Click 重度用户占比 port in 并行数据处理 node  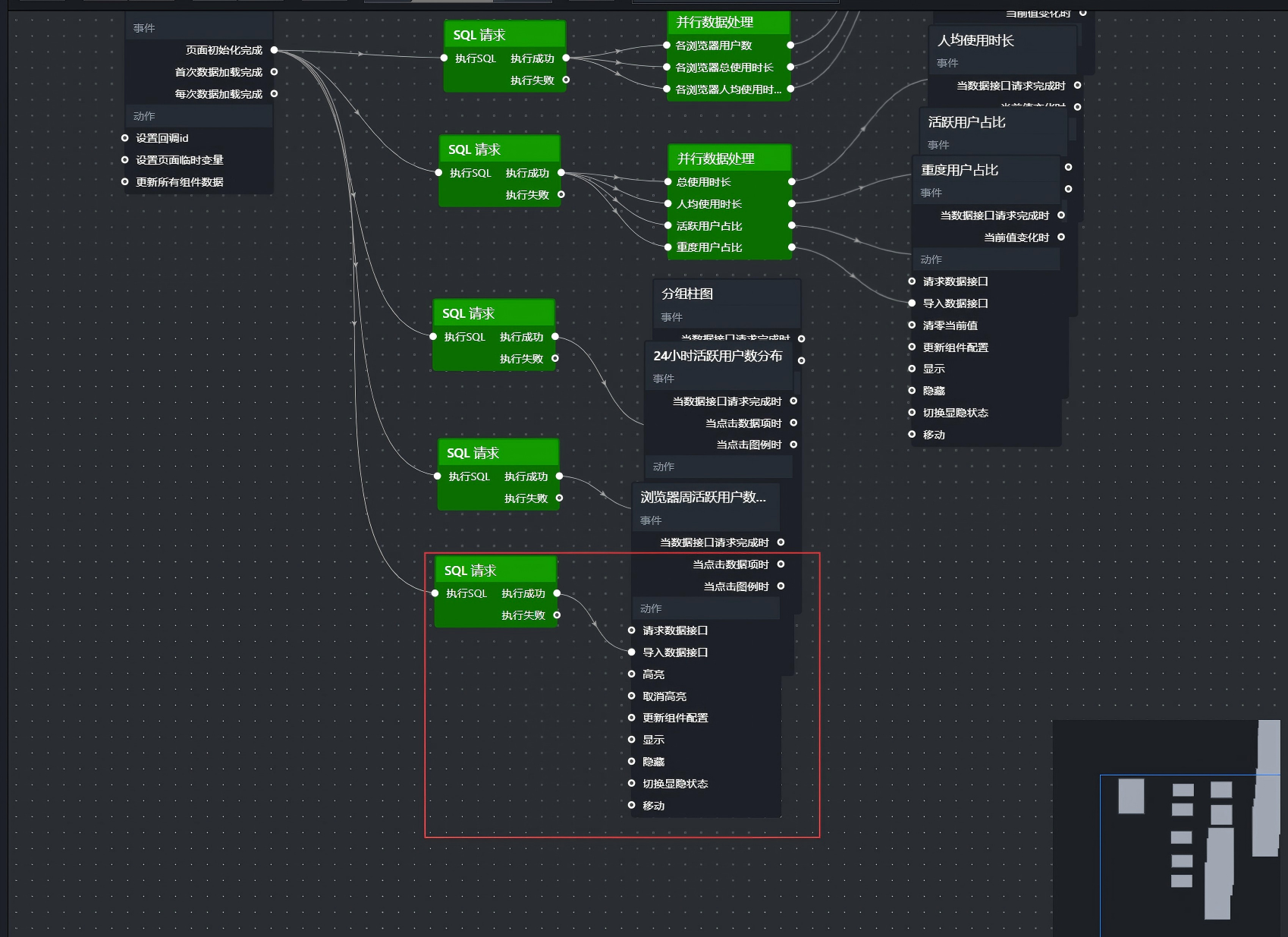click(709, 247)
